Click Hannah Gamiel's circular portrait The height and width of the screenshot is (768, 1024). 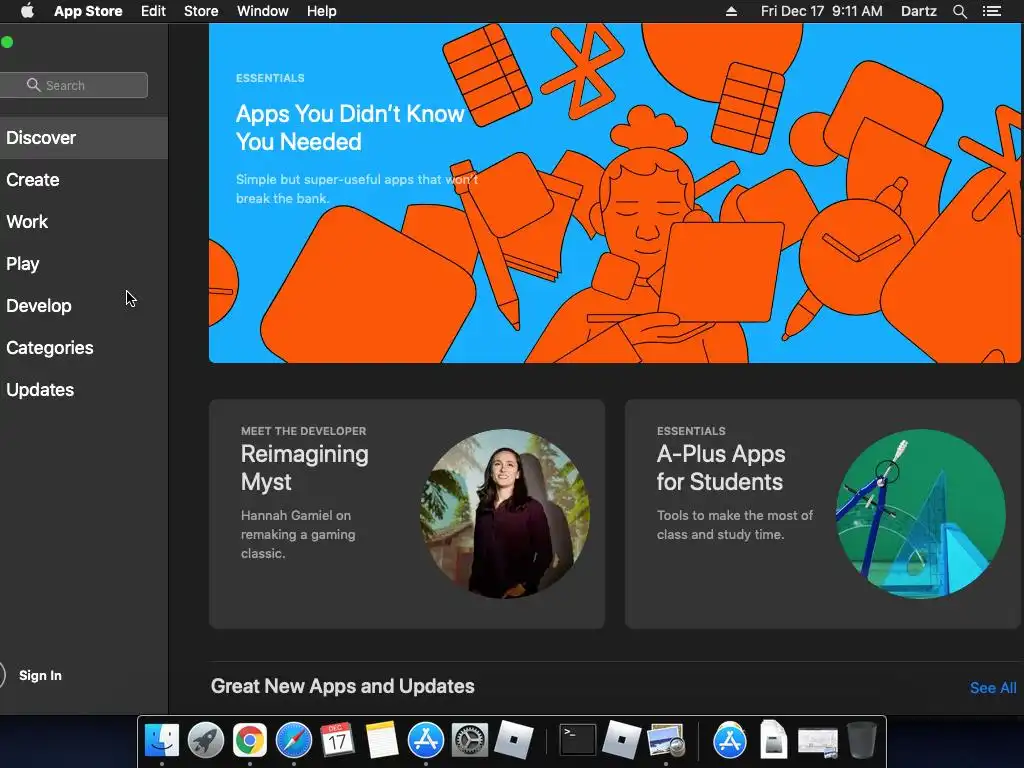[505, 513]
